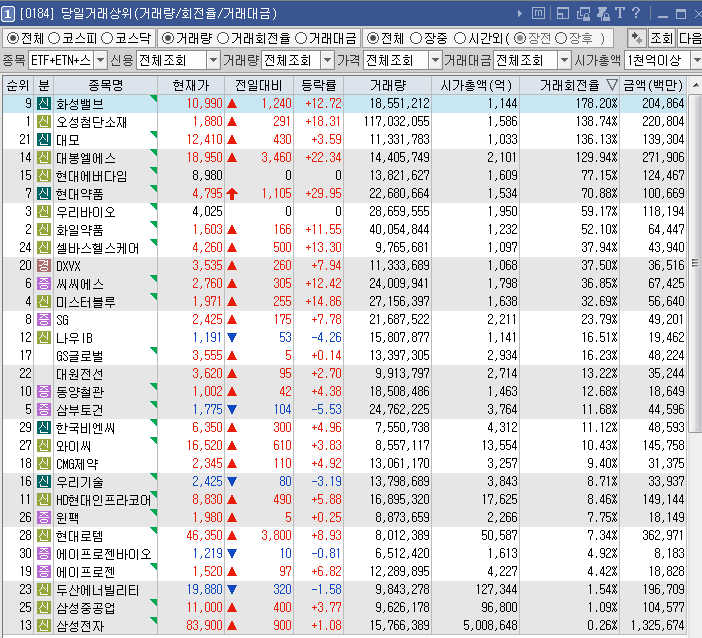Sort by the 전일대비 column header
Screen dimensions: 702x638
pyautogui.click(x=258, y=85)
